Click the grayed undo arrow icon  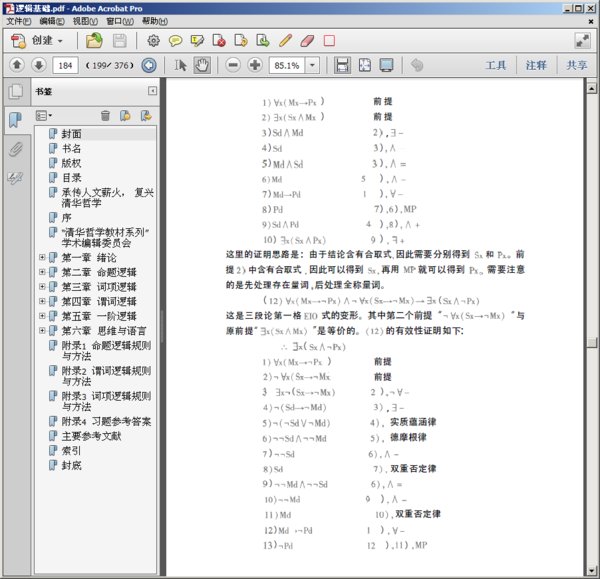(417, 65)
